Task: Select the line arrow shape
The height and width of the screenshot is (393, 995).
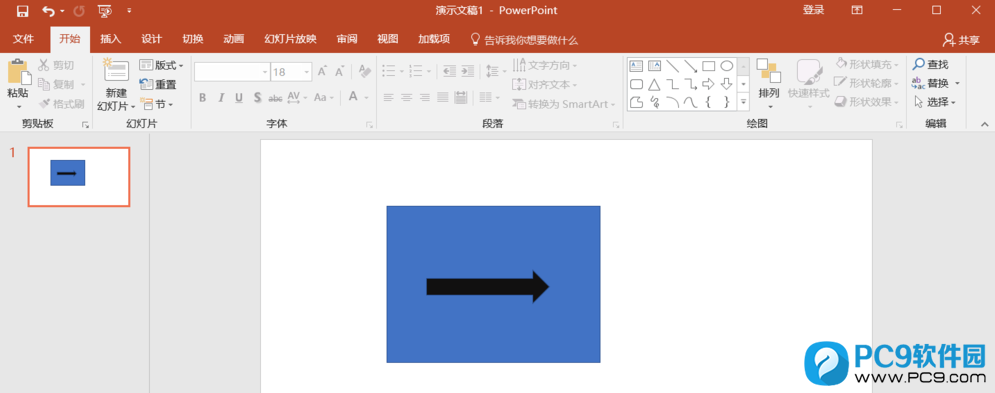Action: click(690, 66)
